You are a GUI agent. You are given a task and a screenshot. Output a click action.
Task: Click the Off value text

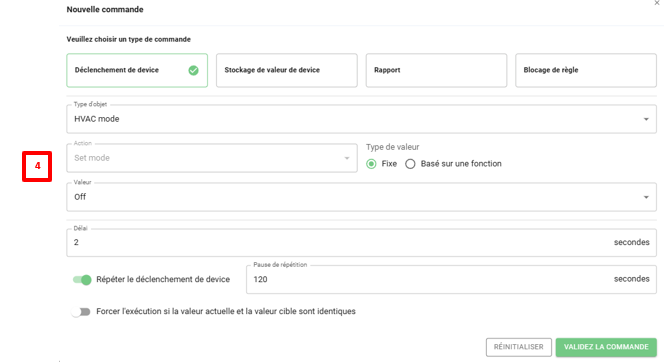(80, 197)
